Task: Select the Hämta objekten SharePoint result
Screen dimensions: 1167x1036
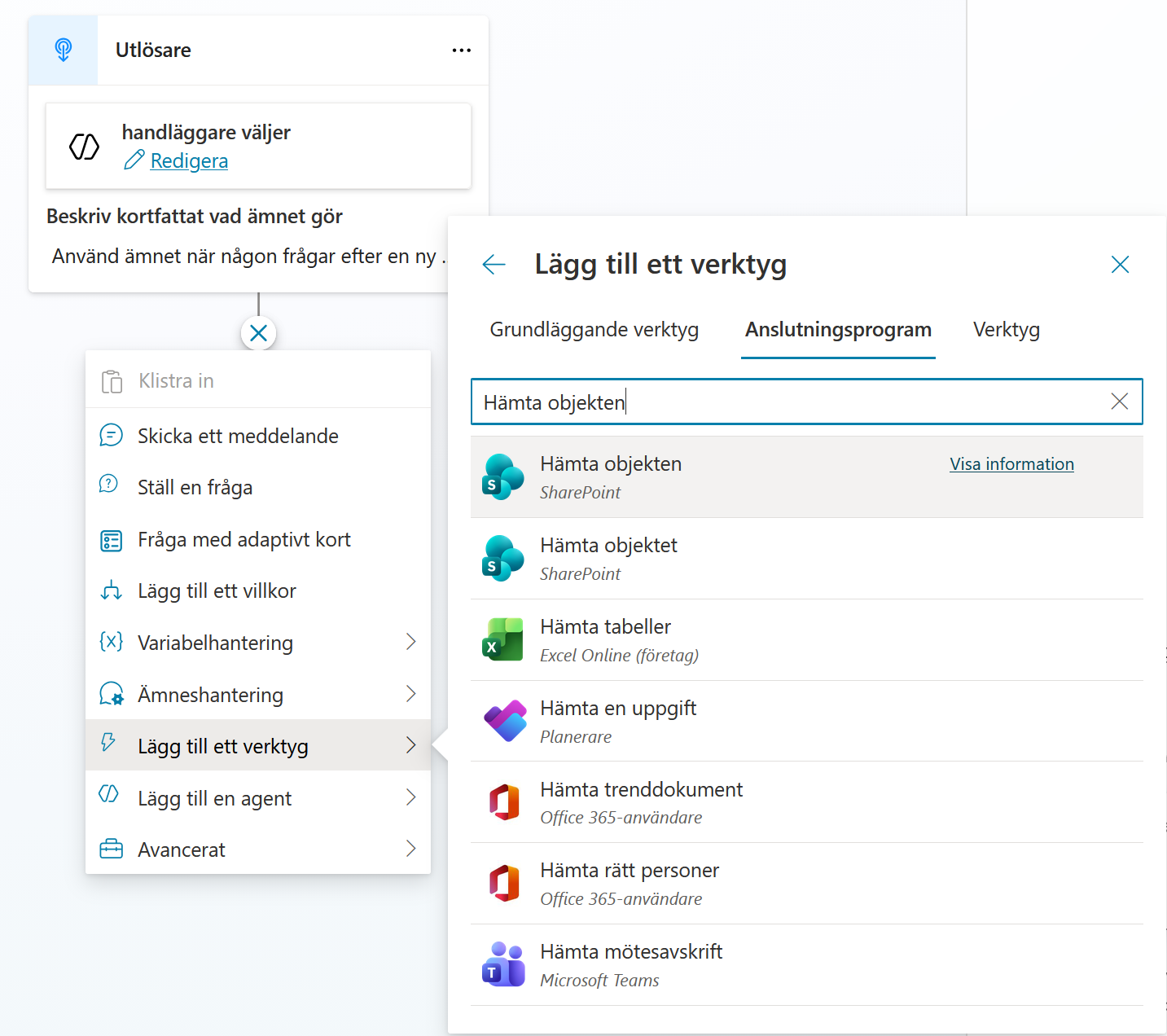Action: (807, 477)
